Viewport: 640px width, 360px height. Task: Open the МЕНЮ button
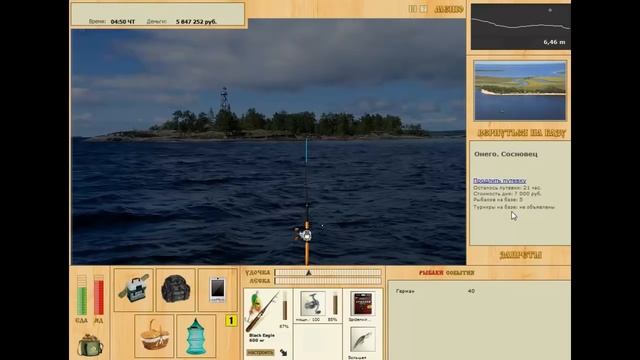click(x=449, y=9)
